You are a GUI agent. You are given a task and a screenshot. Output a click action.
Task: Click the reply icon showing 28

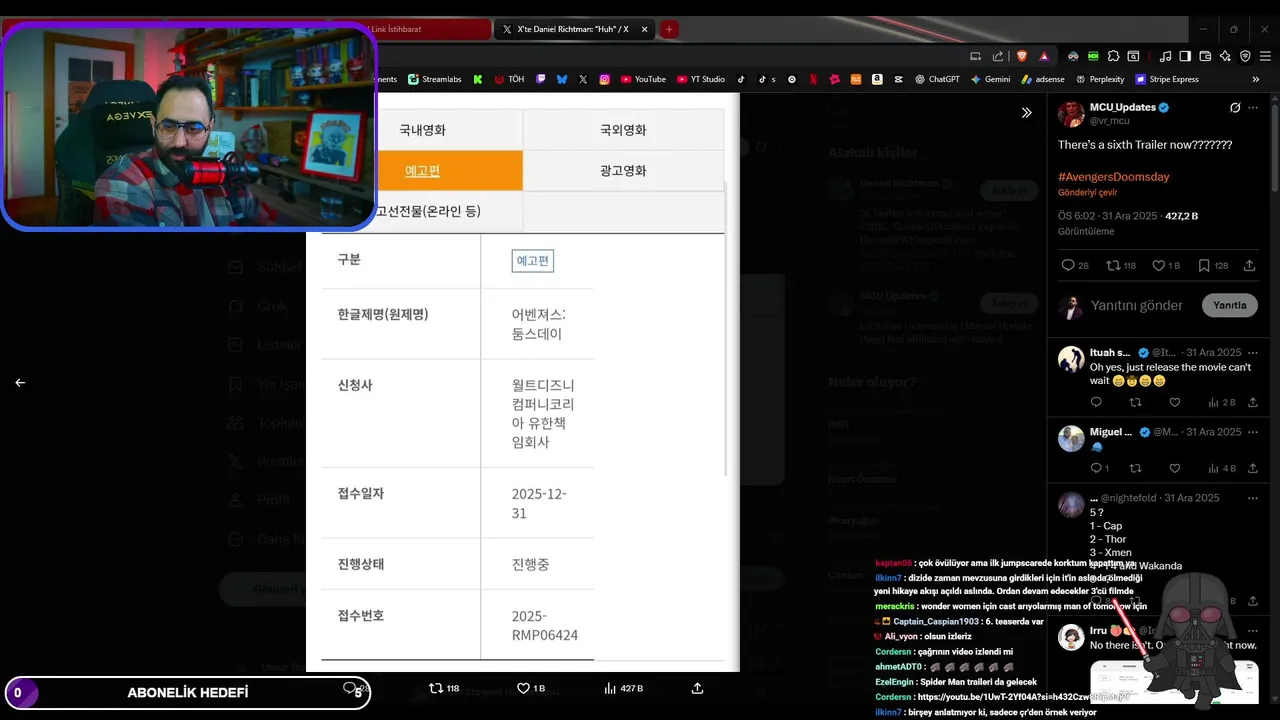pyautogui.click(x=1068, y=266)
